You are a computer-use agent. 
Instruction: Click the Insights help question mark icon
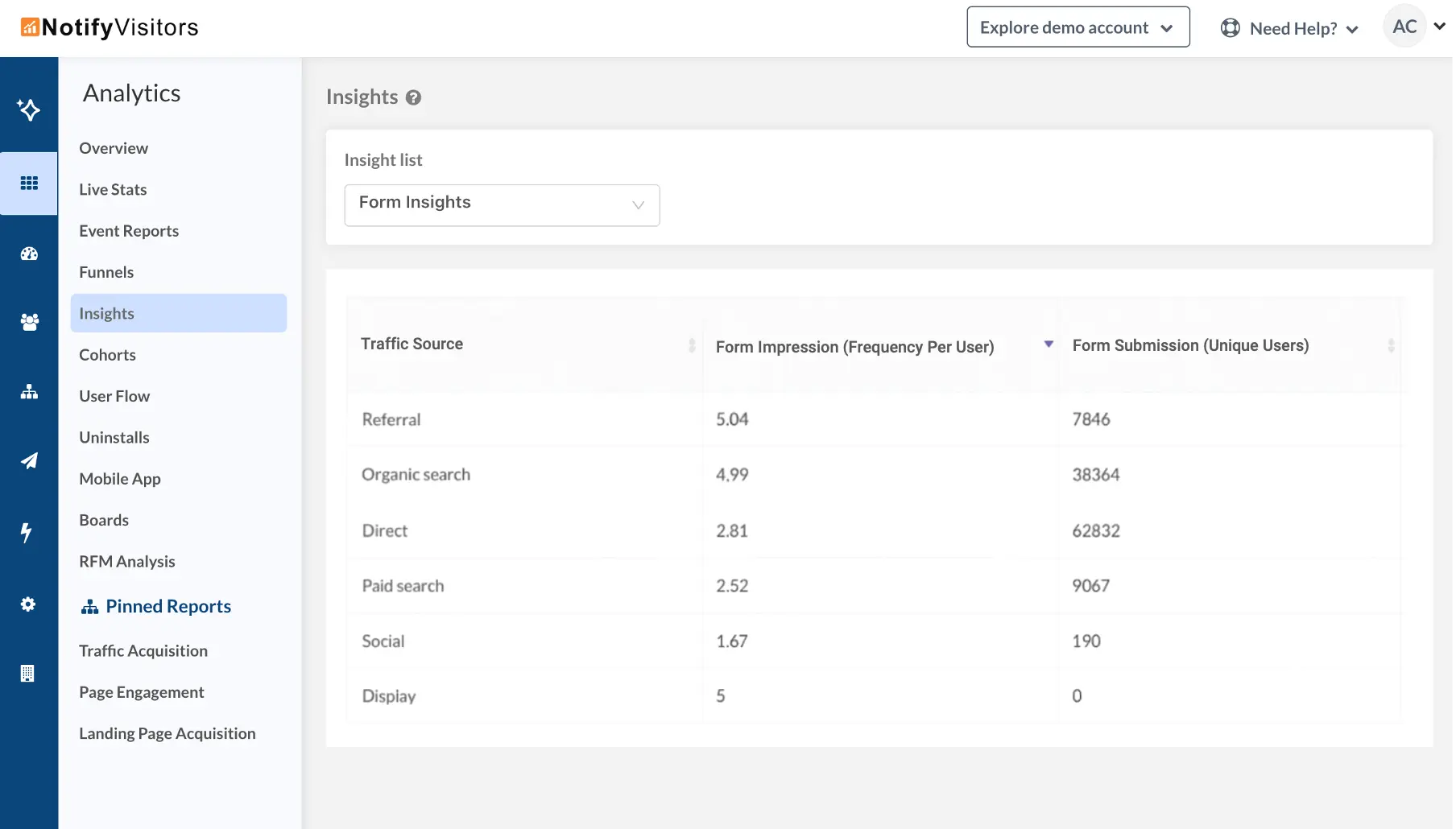click(413, 97)
